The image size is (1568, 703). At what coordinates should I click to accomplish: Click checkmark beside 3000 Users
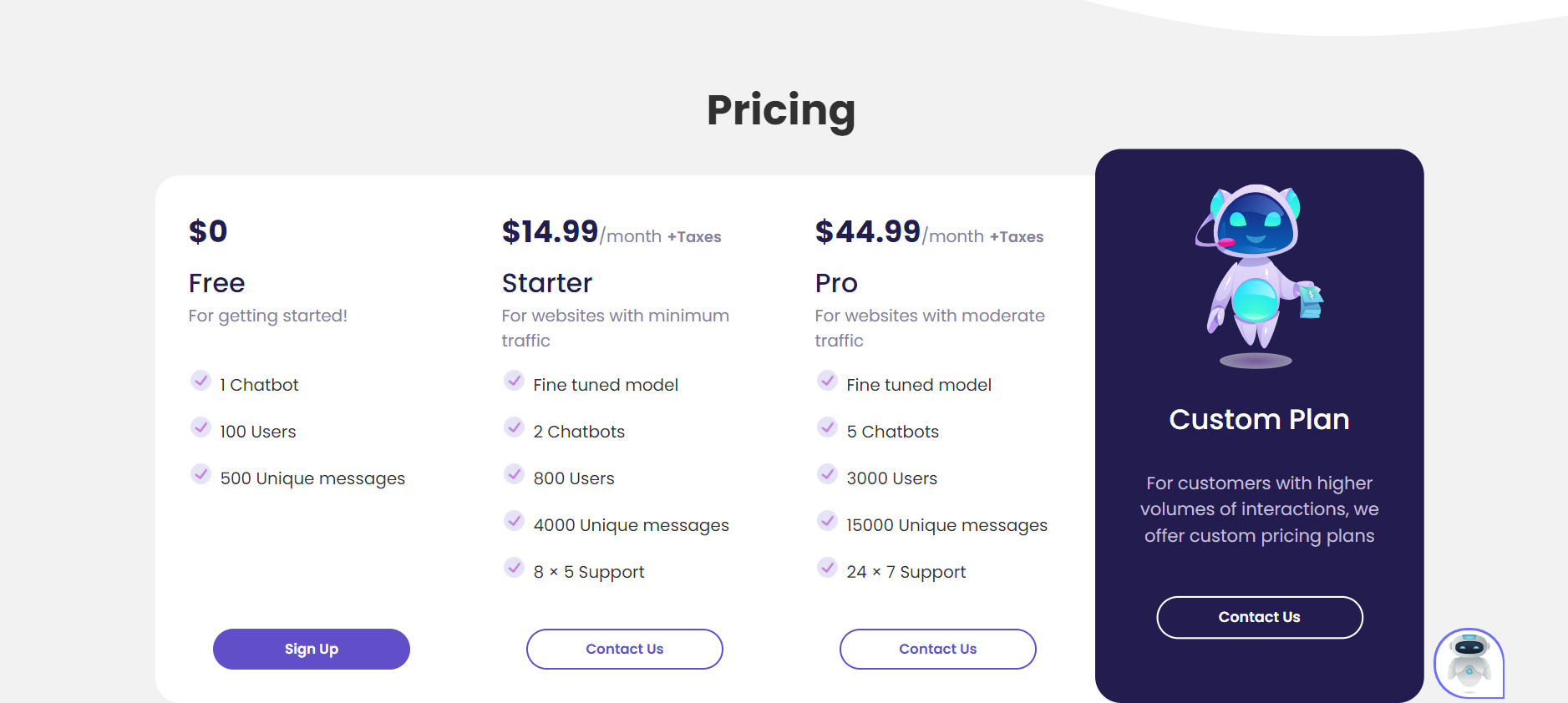tap(827, 474)
